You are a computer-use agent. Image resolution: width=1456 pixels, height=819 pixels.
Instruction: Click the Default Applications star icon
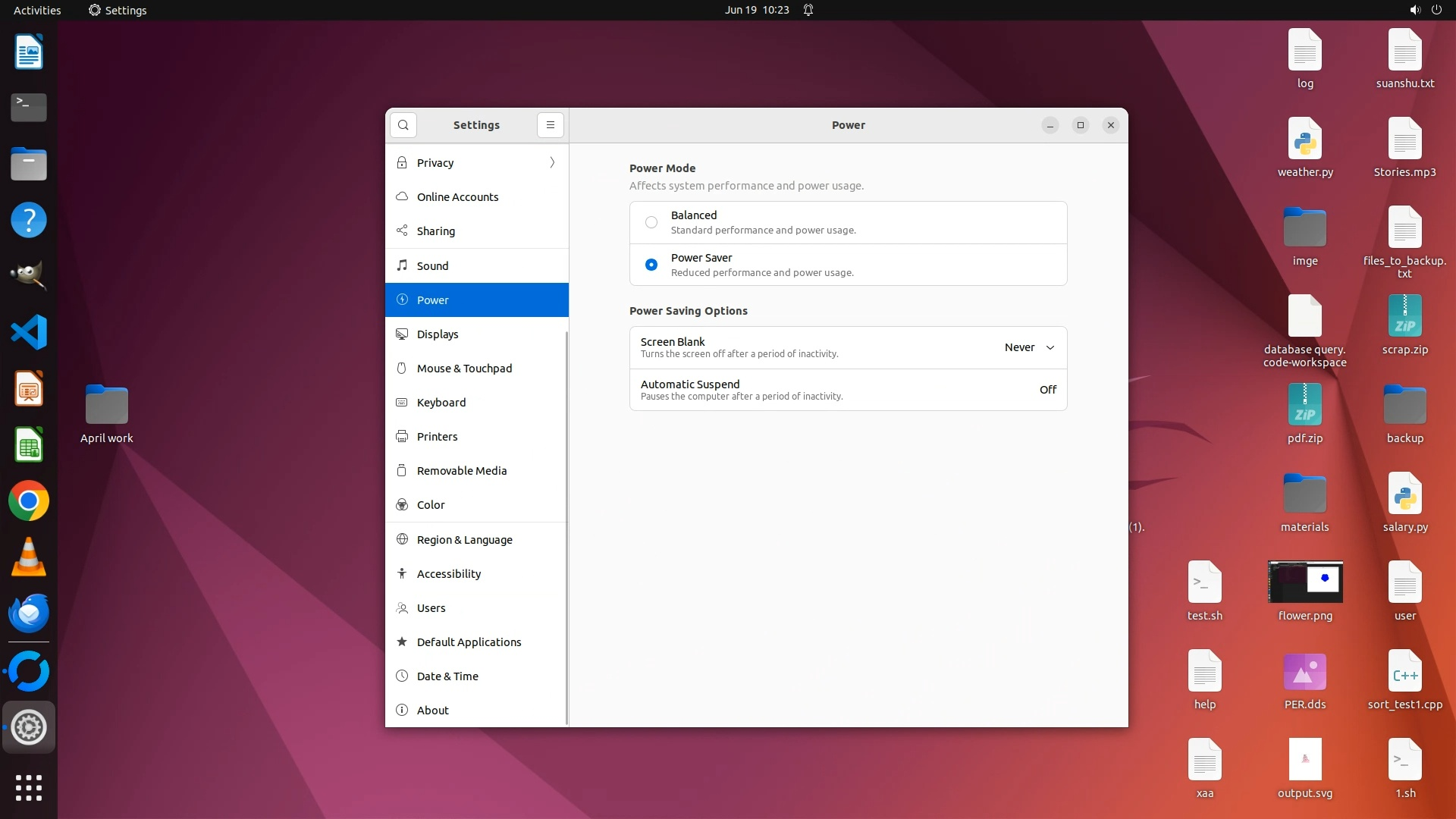[402, 642]
